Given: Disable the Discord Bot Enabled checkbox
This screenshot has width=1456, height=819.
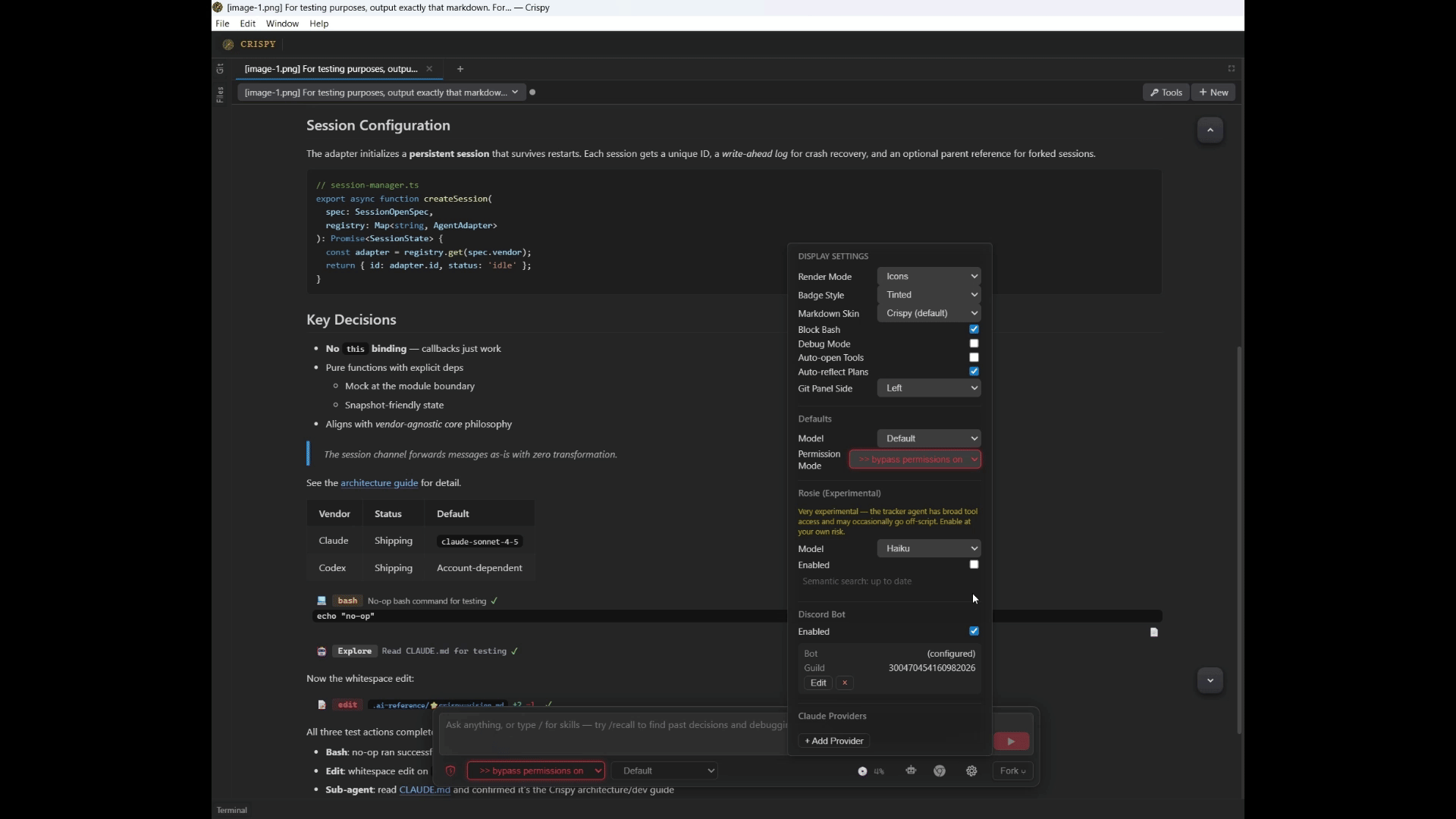Looking at the screenshot, I should 974,630.
